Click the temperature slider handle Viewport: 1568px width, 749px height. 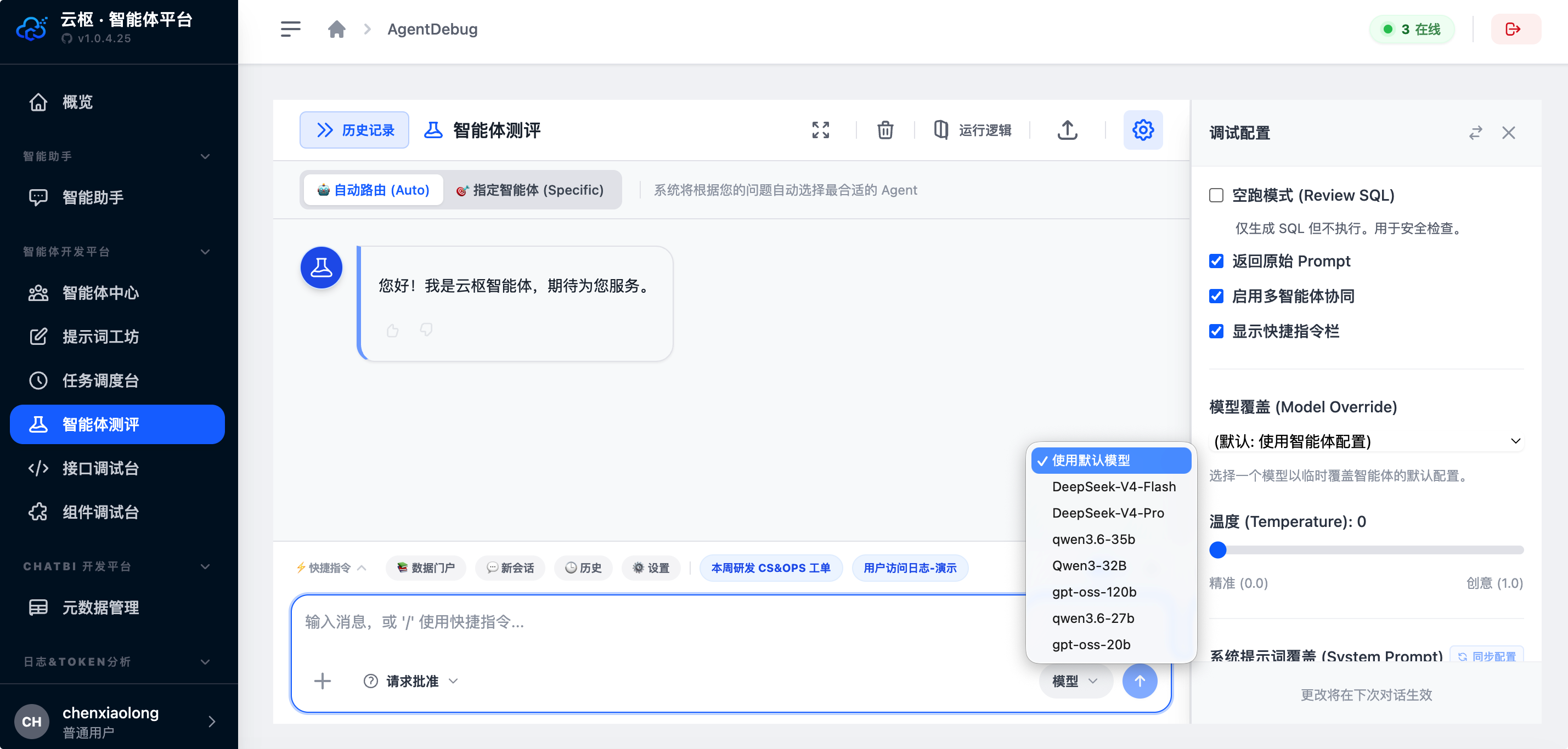[x=1217, y=550]
